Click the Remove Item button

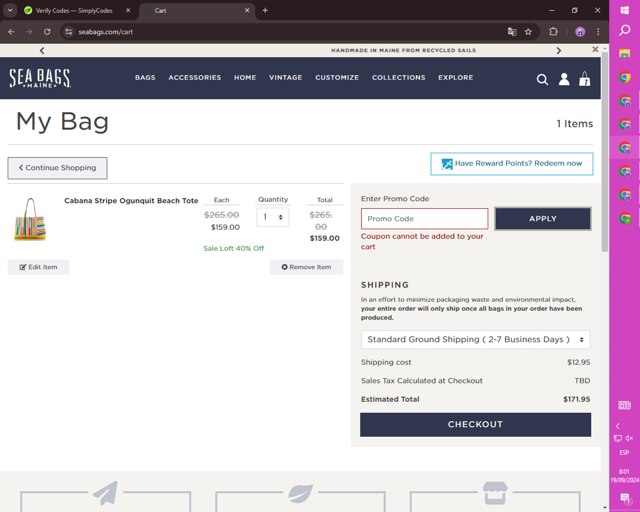(306, 267)
